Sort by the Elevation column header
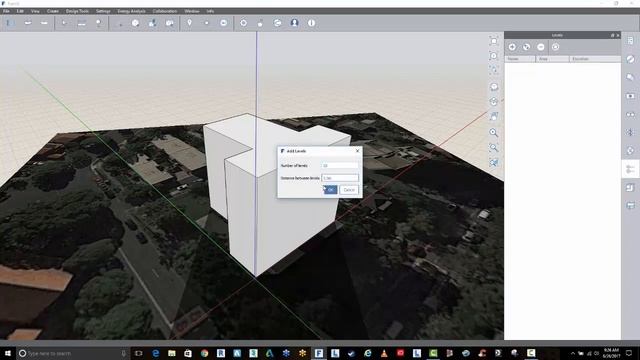The width and height of the screenshot is (640, 360). [595, 59]
